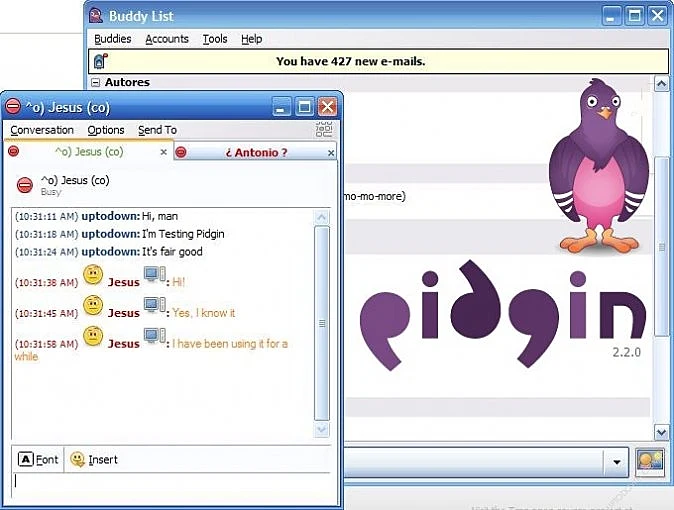Viewport: 674px width, 510px height.
Task: Click the mail icon beside new e-mails notice
Action: point(101,61)
